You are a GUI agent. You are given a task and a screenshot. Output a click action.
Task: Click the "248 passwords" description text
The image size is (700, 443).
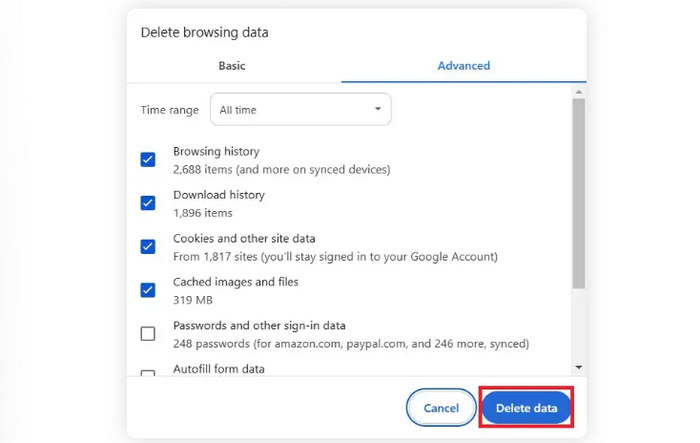pyautogui.click(x=351, y=344)
